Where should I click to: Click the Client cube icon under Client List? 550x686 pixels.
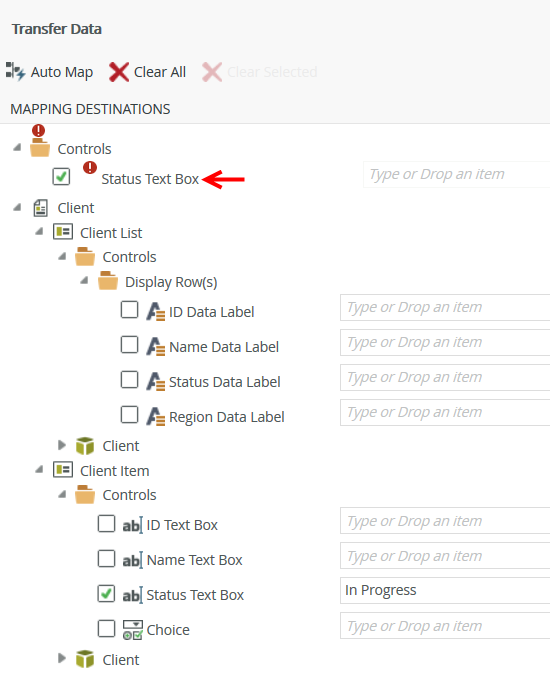[85, 446]
